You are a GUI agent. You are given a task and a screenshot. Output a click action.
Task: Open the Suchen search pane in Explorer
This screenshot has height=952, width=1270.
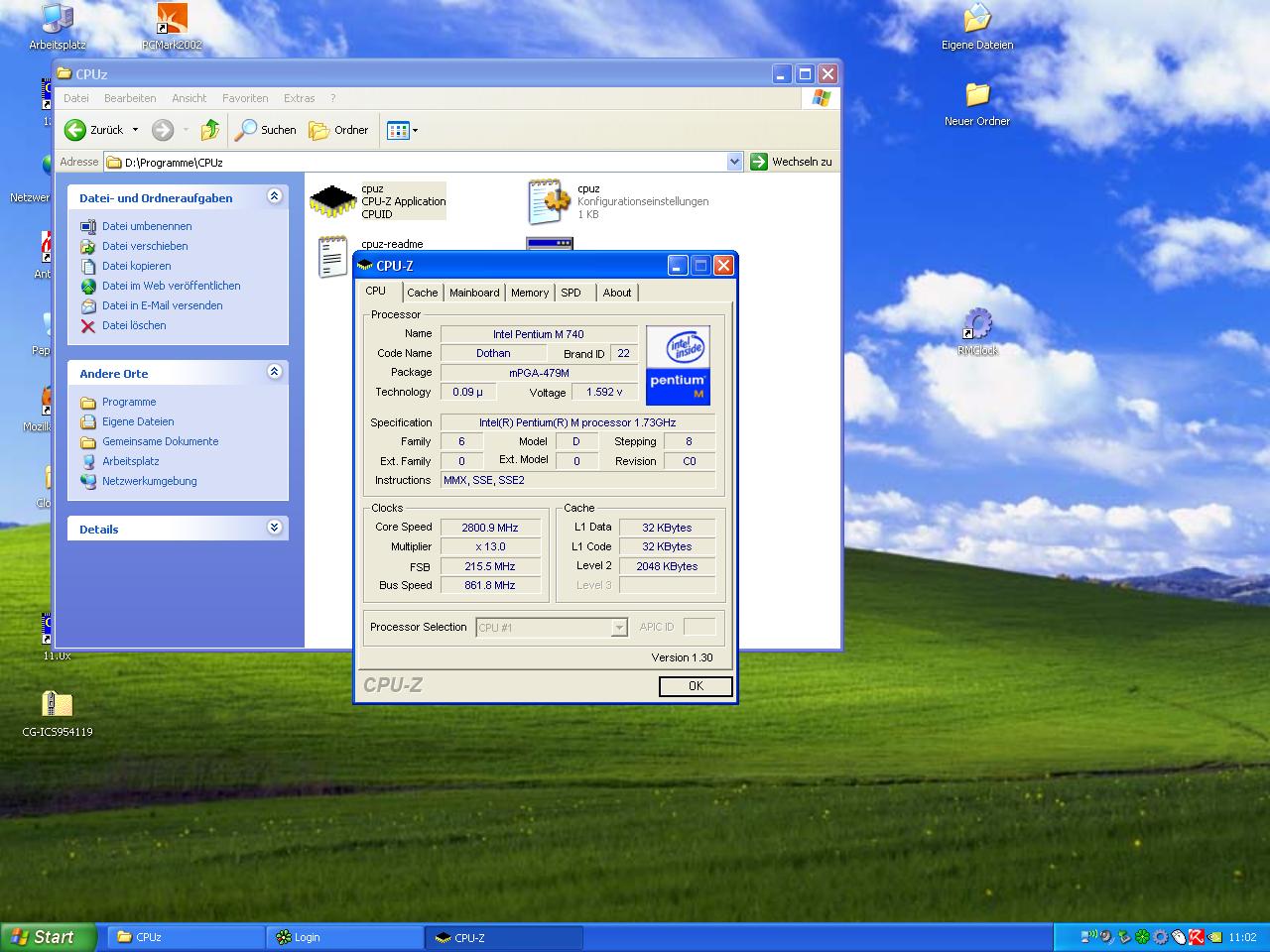click(x=266, y=130)
